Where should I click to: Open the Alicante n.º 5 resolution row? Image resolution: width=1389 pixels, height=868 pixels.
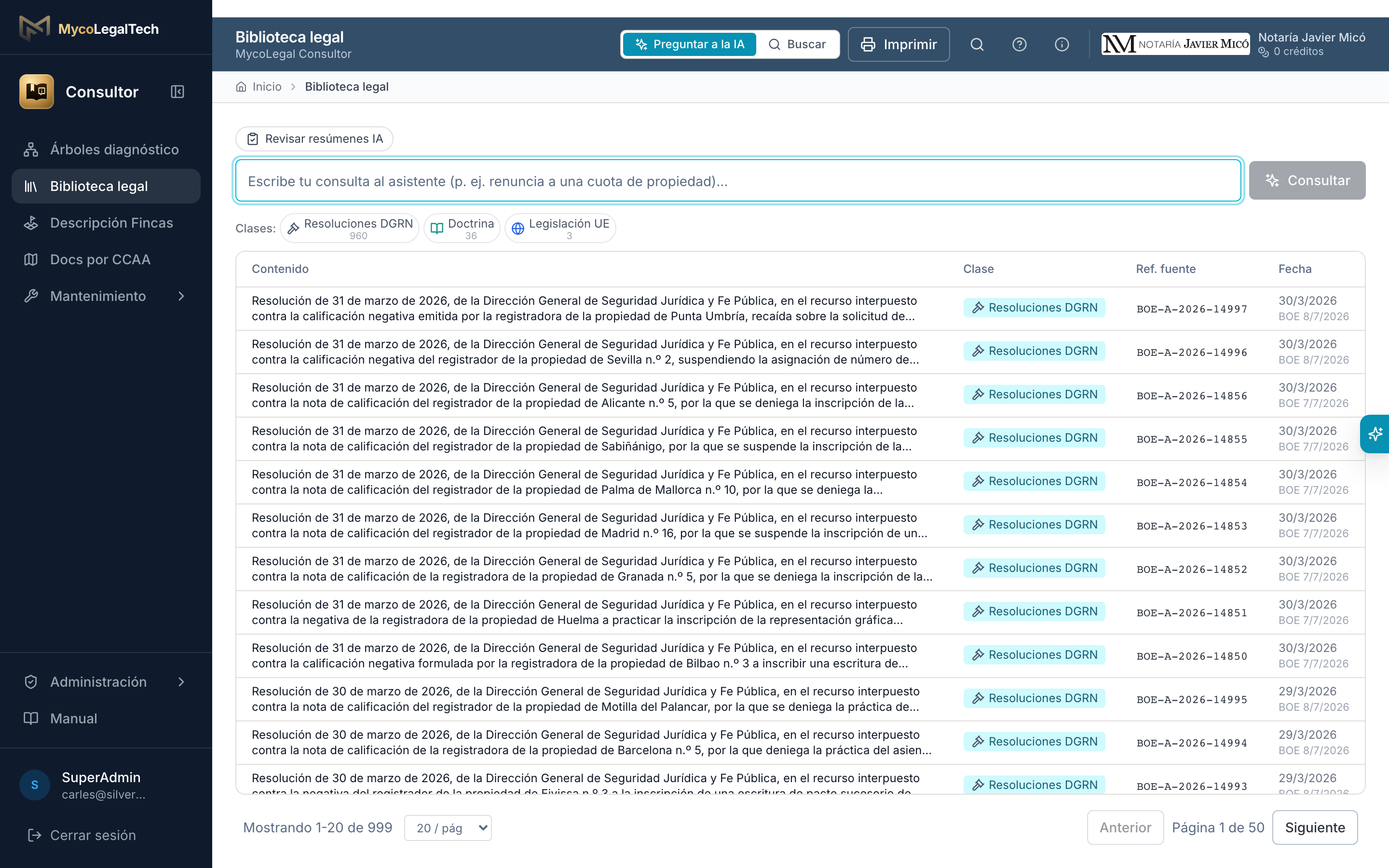point(800,395)
